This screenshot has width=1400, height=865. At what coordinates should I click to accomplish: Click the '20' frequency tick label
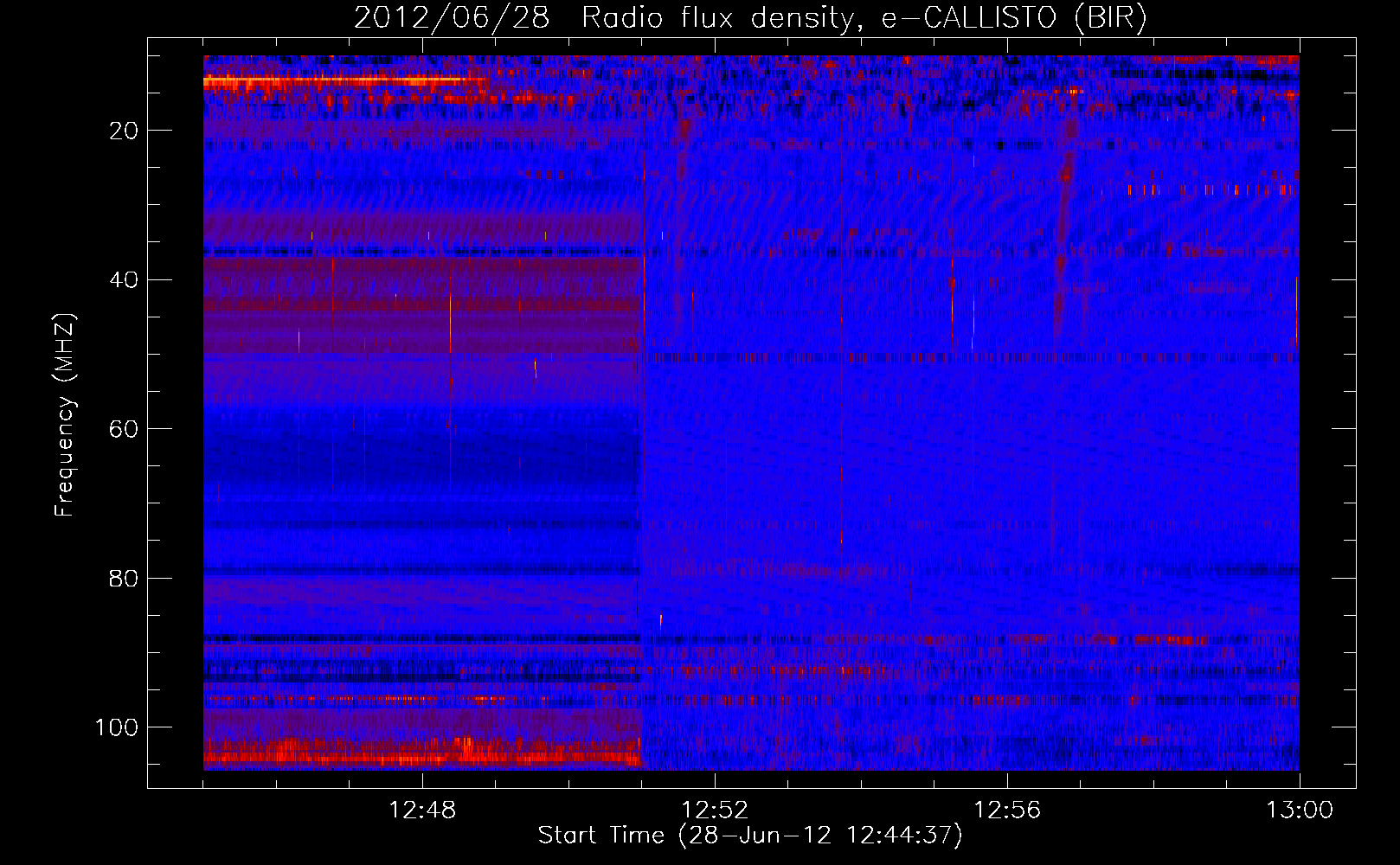(x=125, y=131)
